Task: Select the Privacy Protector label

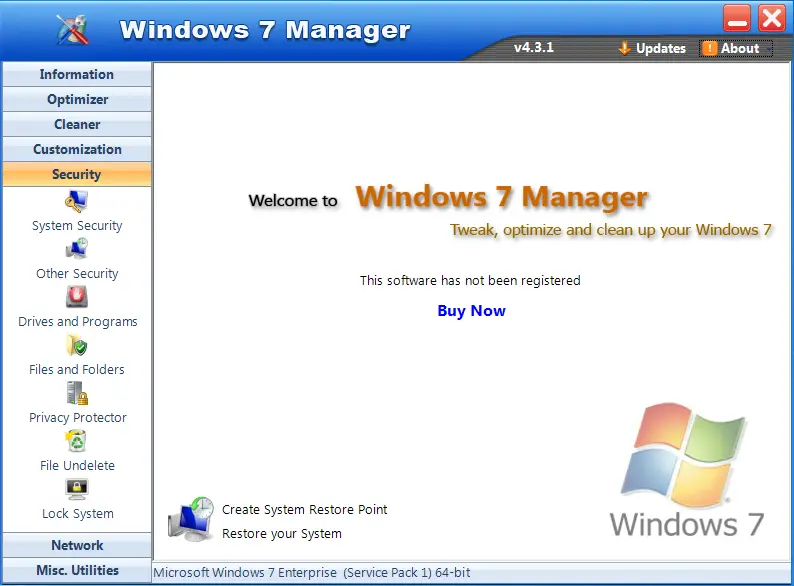Action: click(77, 418)
